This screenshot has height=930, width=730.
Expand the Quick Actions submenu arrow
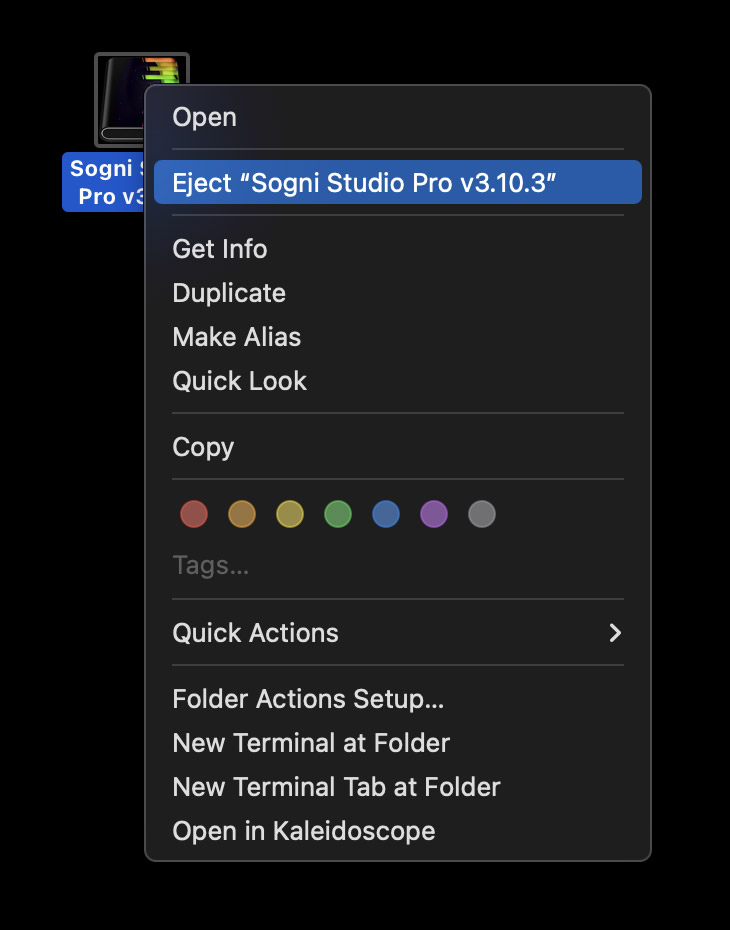615,633
